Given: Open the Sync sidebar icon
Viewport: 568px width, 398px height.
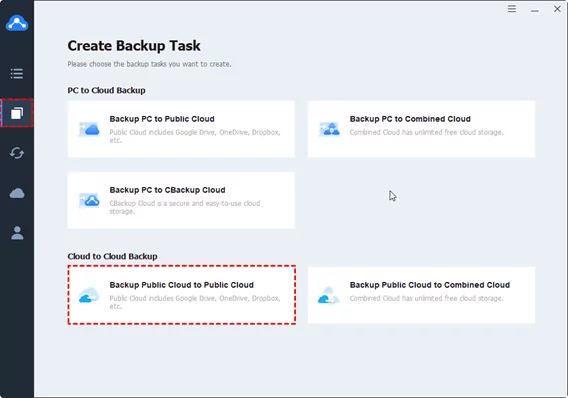Looking at the screenshot, I should pyautogui.click(x=17, y=153).
